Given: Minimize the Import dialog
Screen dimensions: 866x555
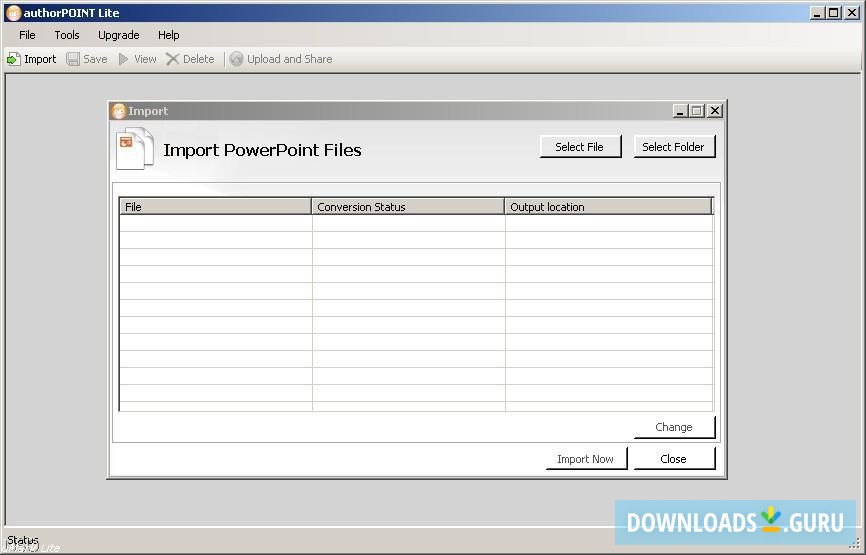Looking at the screenshot, I should pos(680,111).
